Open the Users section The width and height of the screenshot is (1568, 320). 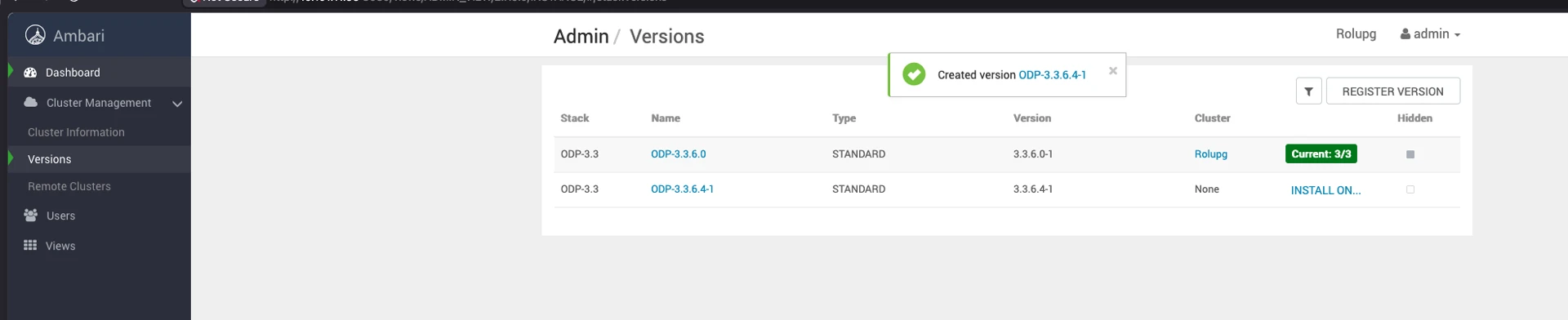[60, 216]
